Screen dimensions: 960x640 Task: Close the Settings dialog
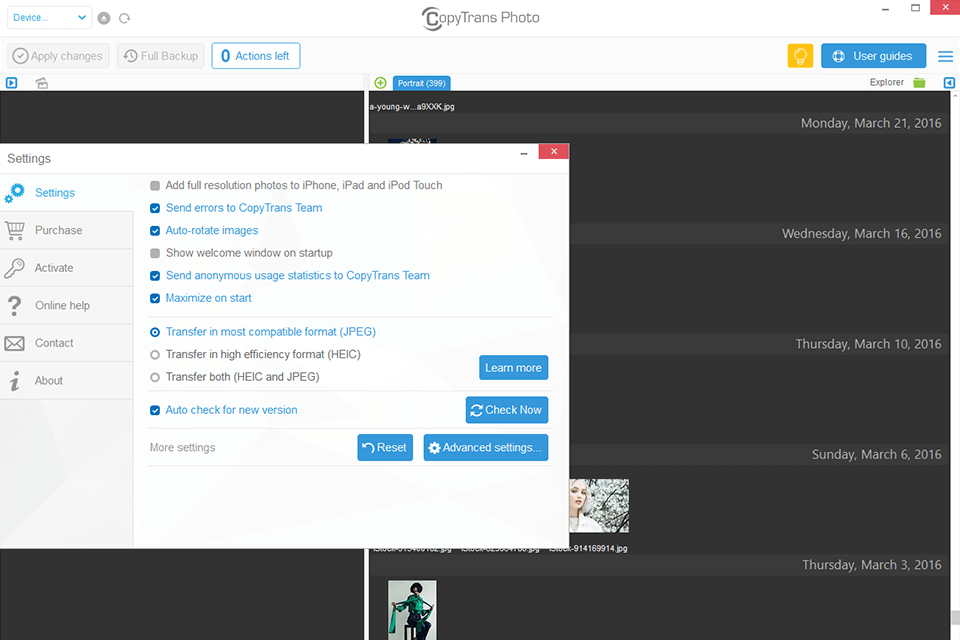pos(553,151)
